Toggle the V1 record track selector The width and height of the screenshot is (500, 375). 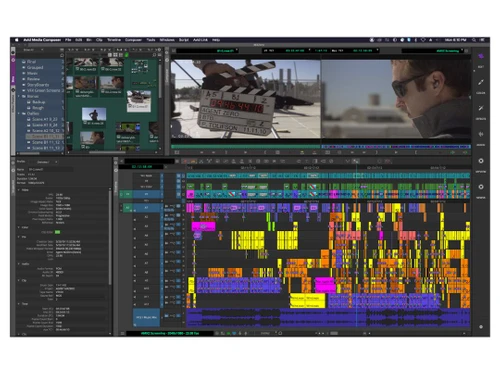pyautogui.click(x=146, y=194)
